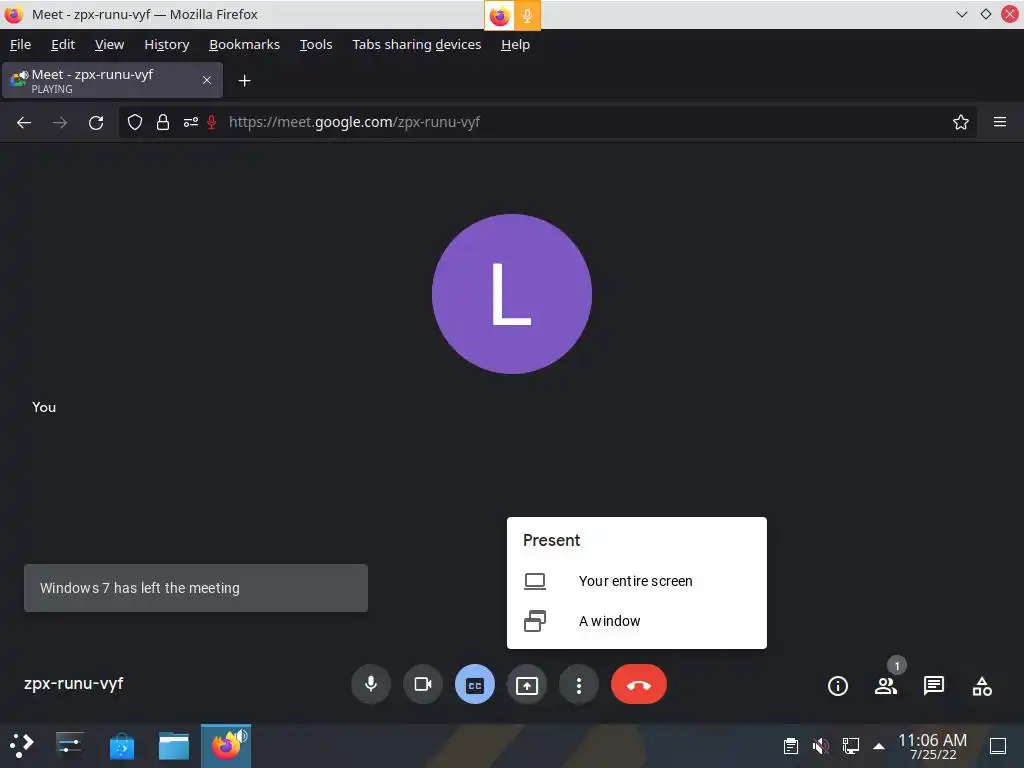The height and width of the screenshot is (768, 1024).
Task: Click the Windows 7 has left notification
Action: pos(196,588)
